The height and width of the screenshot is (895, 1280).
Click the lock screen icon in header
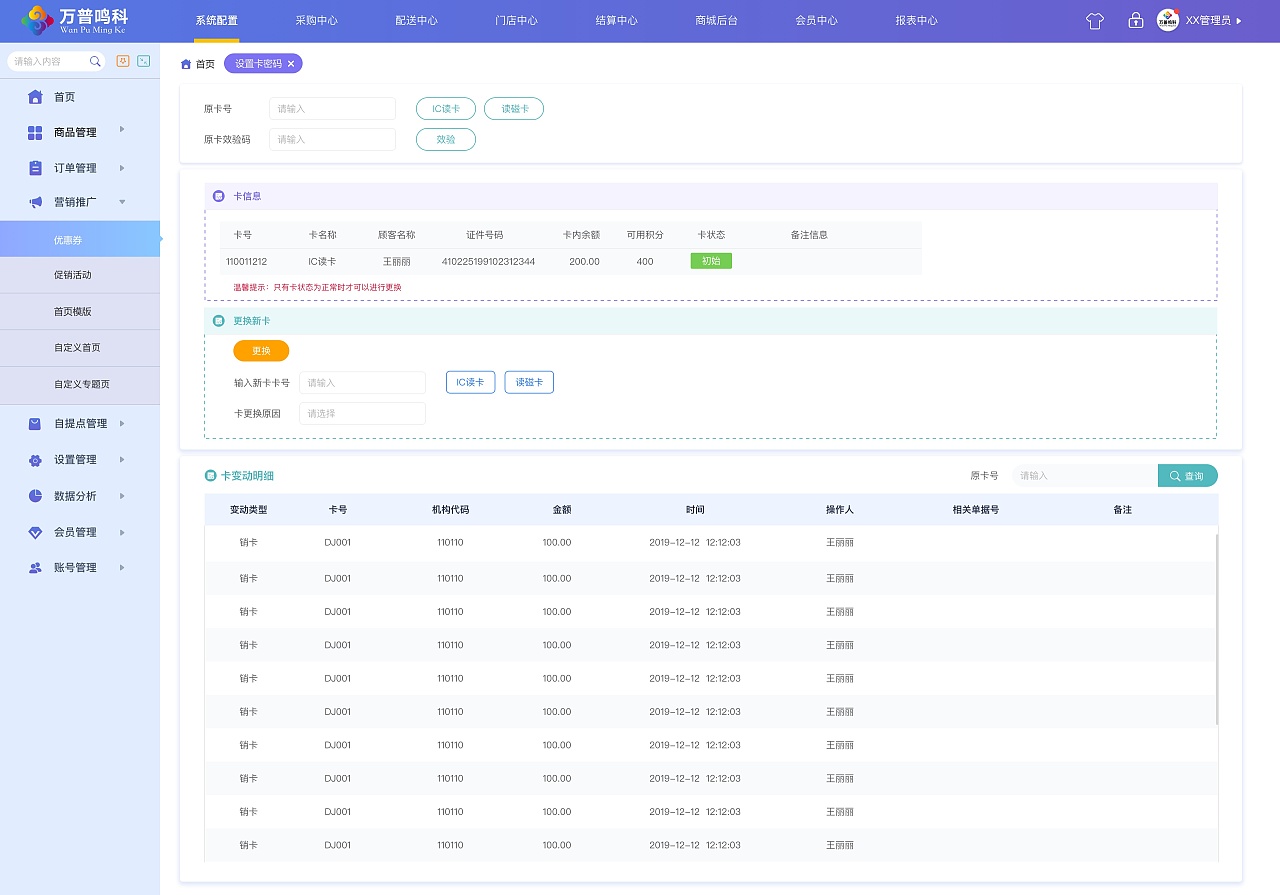click(1135, 21)
